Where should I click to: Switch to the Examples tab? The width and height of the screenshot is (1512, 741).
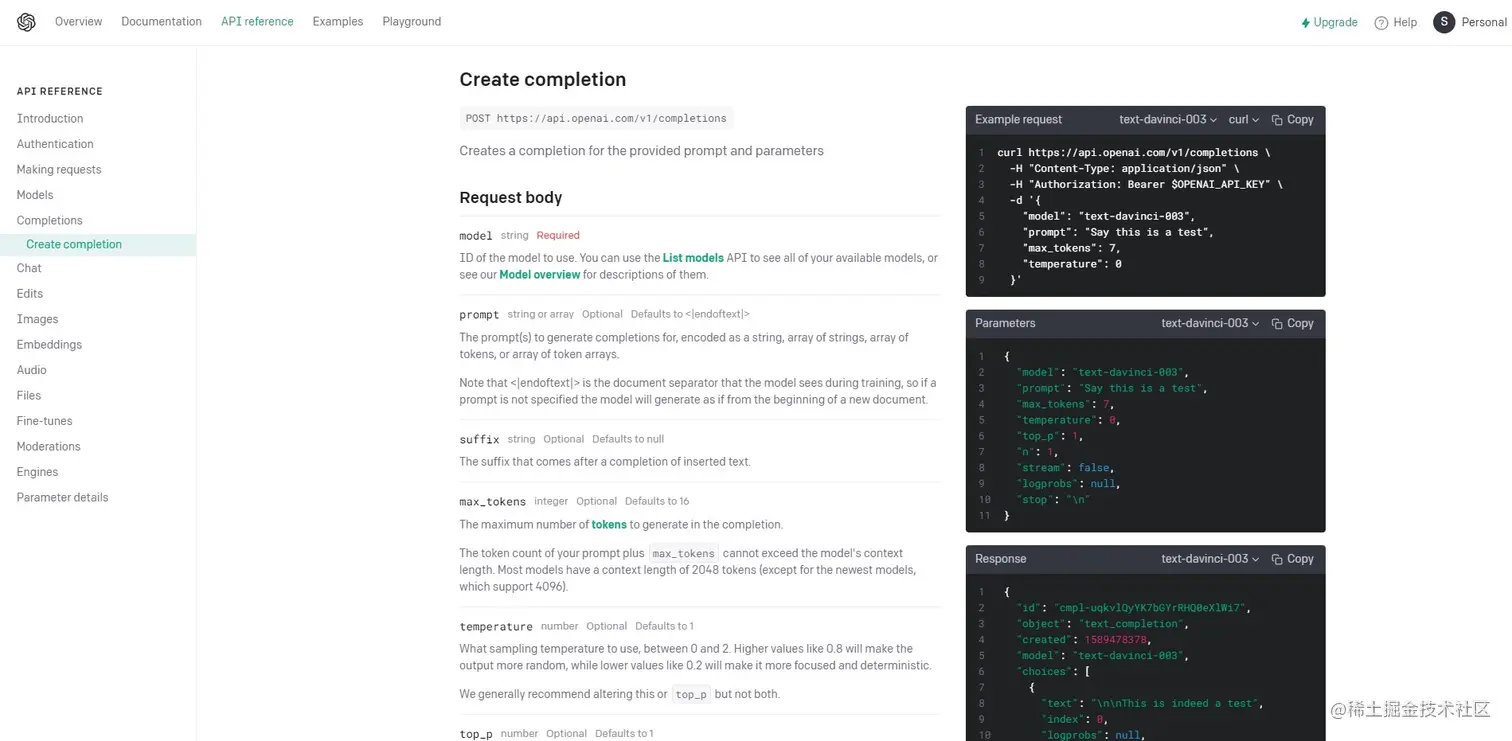(337, 22)
